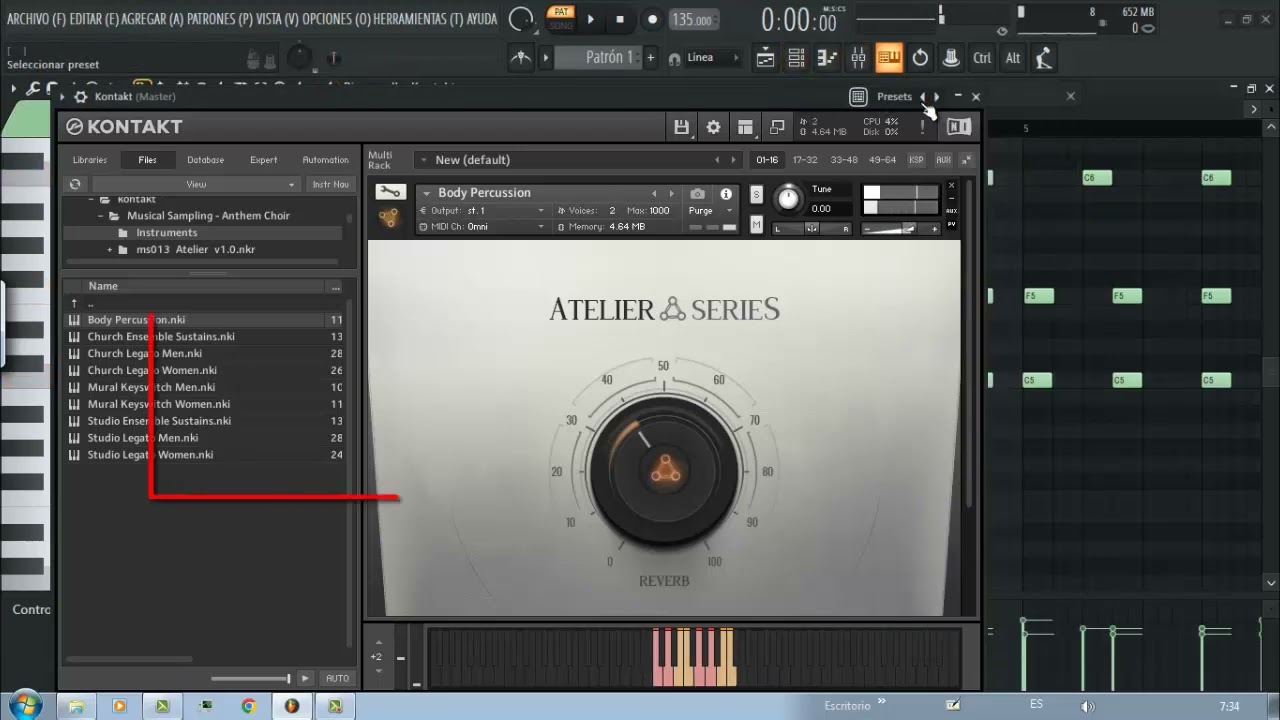Click the snapshot camera icon

coord(698,194)
